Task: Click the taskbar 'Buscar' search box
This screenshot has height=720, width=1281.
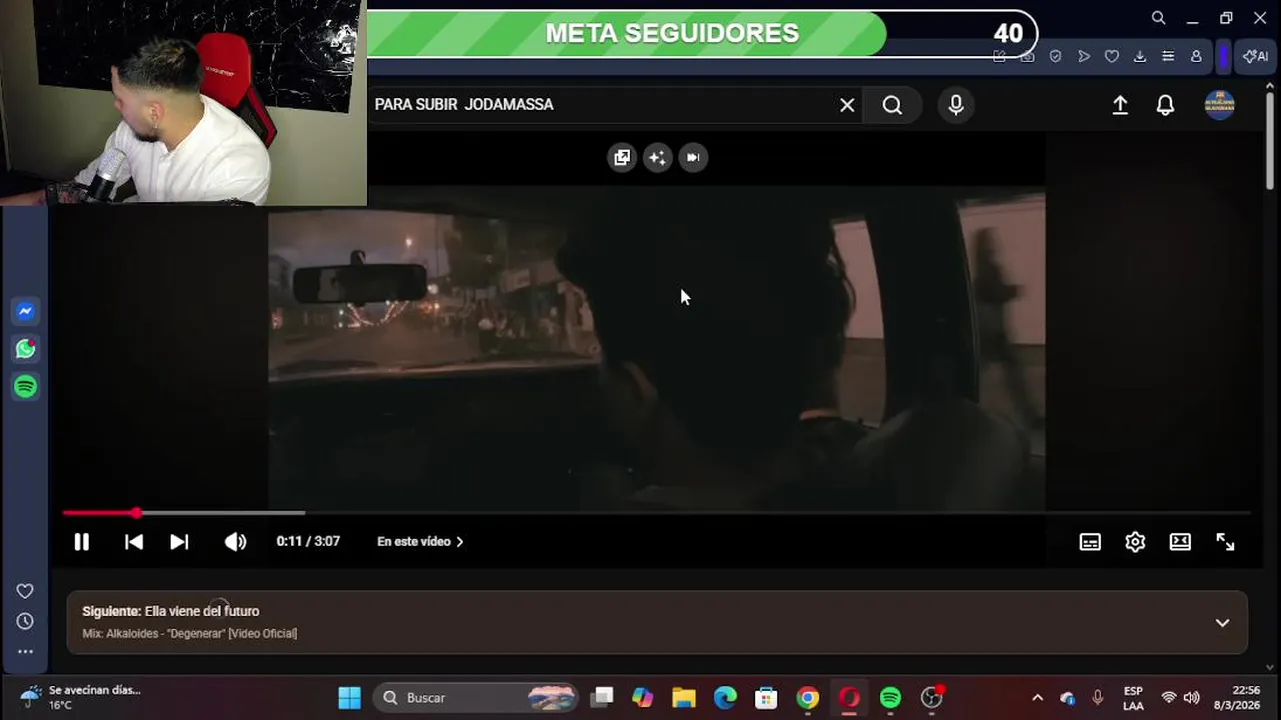Action: tap(477, 698)
